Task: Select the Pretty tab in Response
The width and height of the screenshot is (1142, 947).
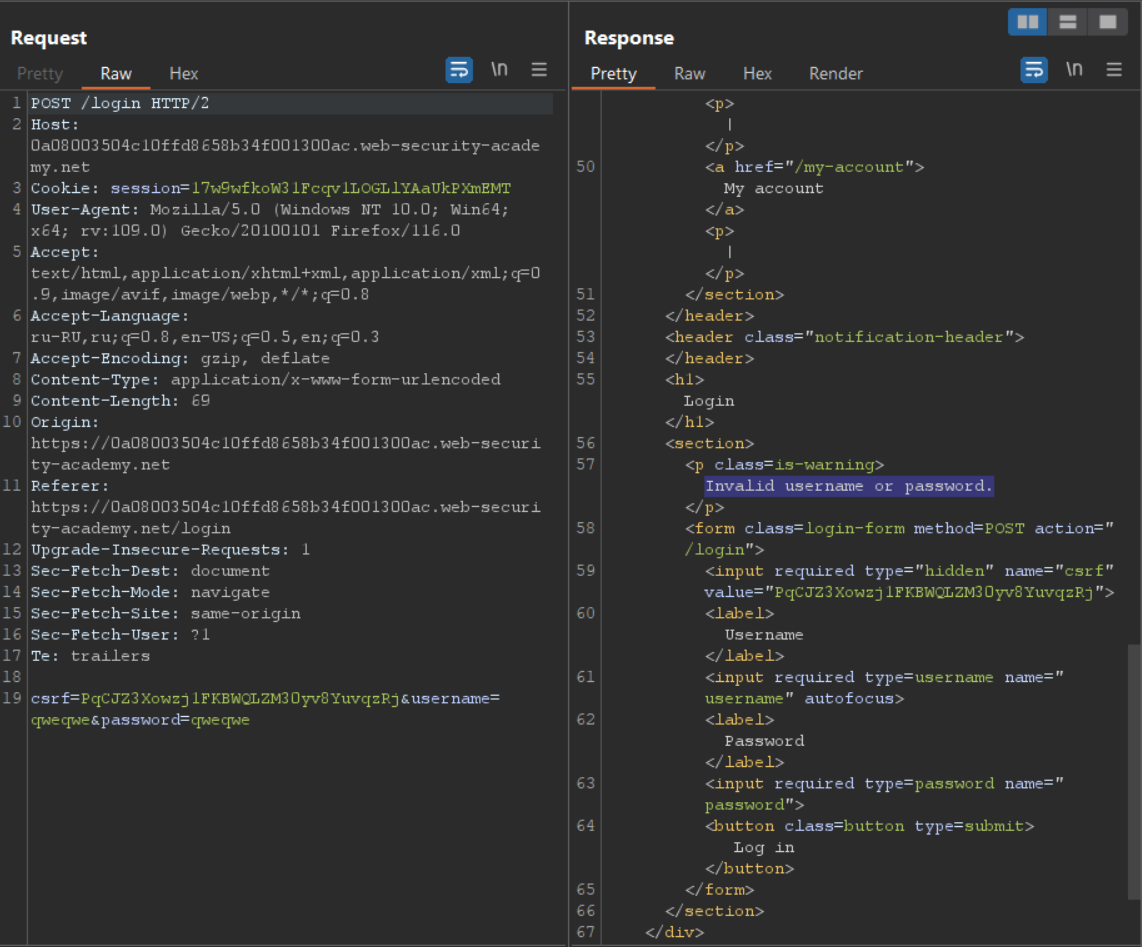Action: tap(613, 74)
